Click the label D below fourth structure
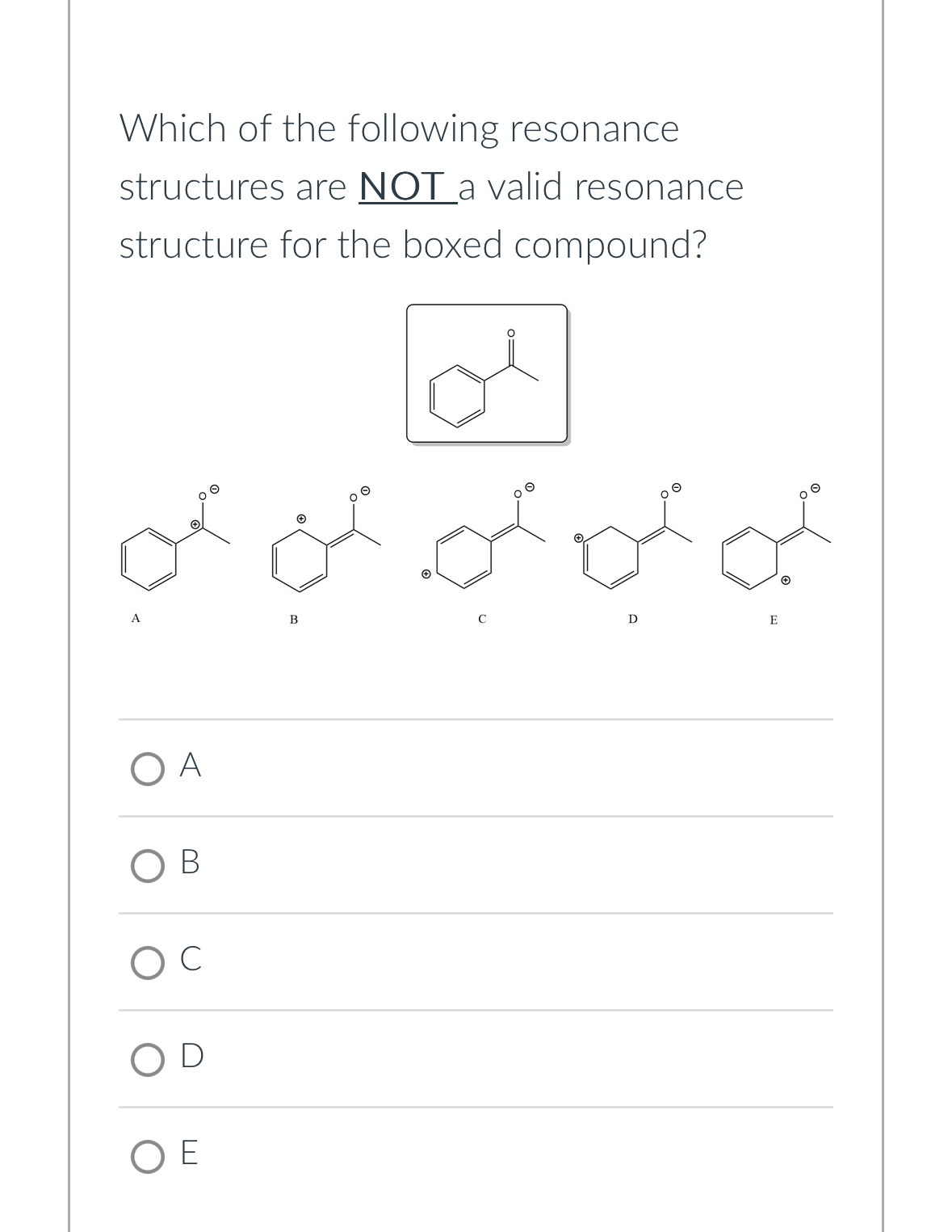The width and height of the screenshot is (952, 1232). 632,619
